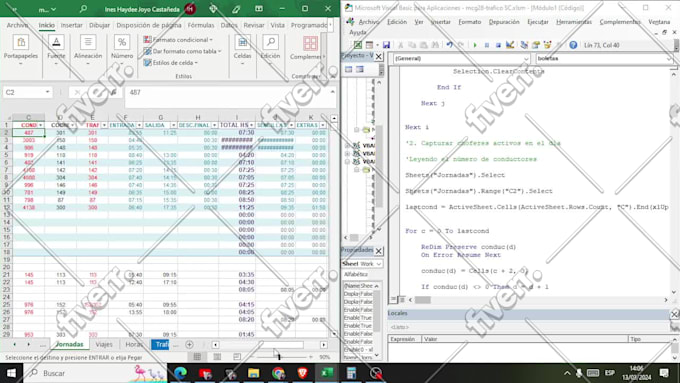Switch to the Horas sheet tab
This screenshot has height=383, width=680.
134,344
